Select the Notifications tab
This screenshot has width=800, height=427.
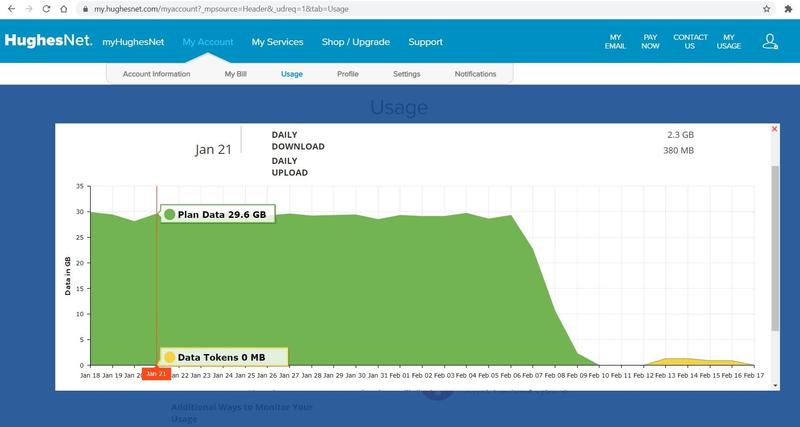[475, 74]
